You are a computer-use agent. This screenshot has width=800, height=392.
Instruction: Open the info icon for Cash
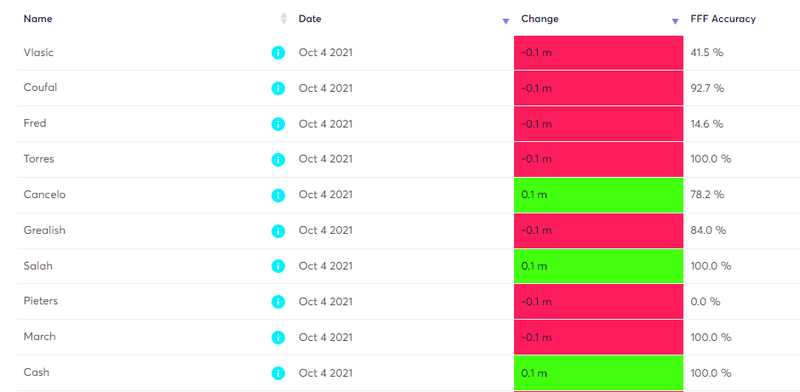coord(278,373)
